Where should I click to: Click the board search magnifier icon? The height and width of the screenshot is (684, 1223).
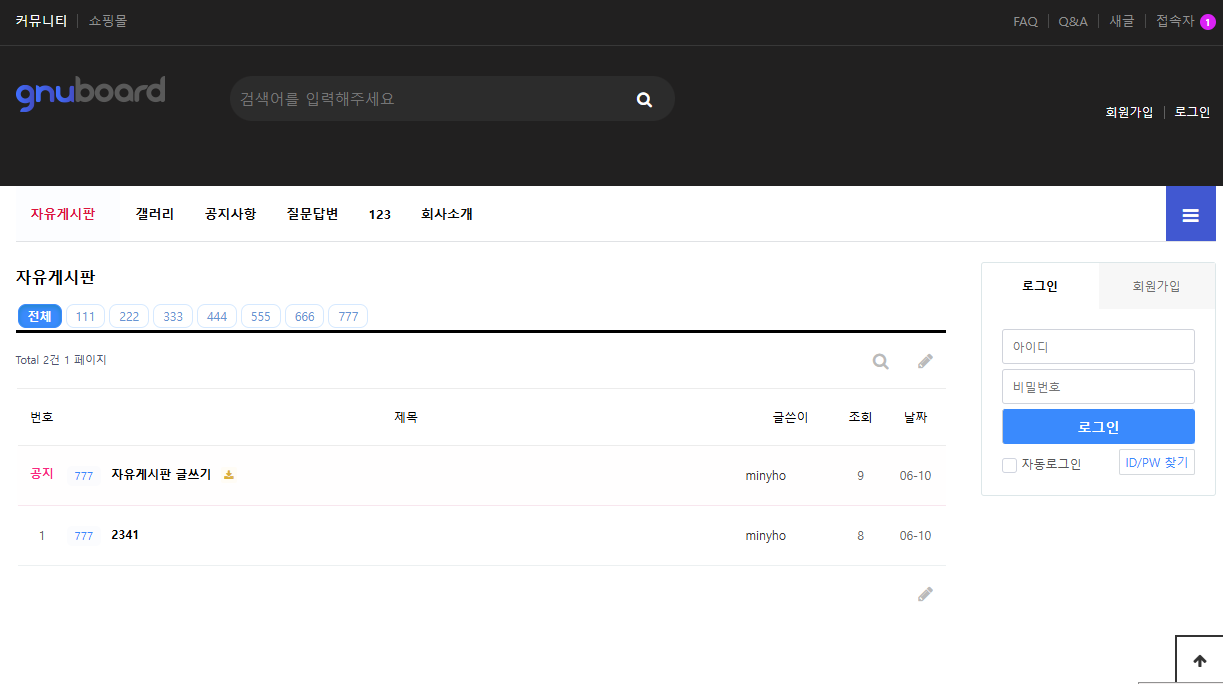pyautogui.click(x=880, y=361)
